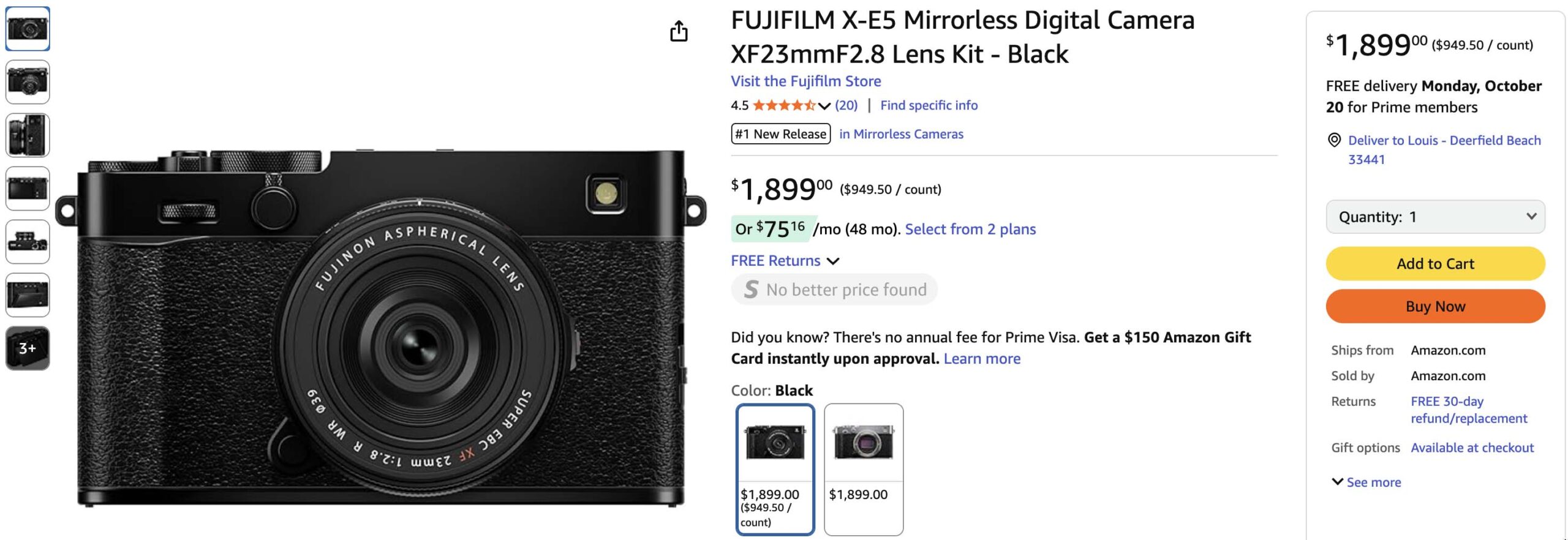Open rating breakdown chevron next to stars
This screenshot has width=1568, height=540.
point(824,106)
